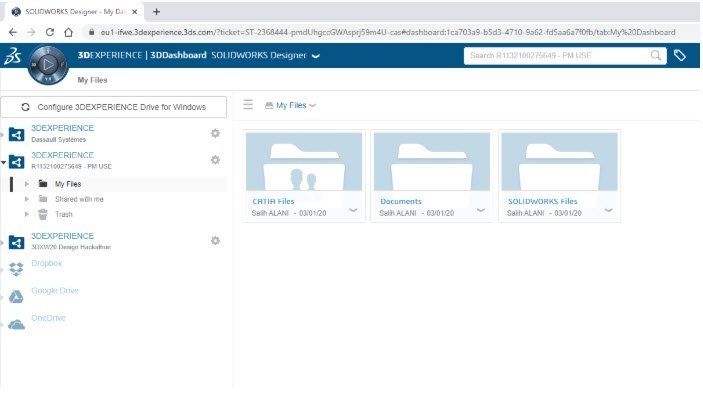Click the Dassault Systèmes 3DEXPERIENCE drive icon
This screenshot has width=703, height=400.
[17, 134]
